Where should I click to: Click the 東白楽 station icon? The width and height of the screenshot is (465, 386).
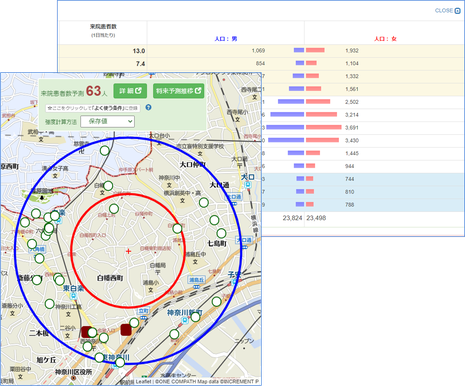coord(73,296)
